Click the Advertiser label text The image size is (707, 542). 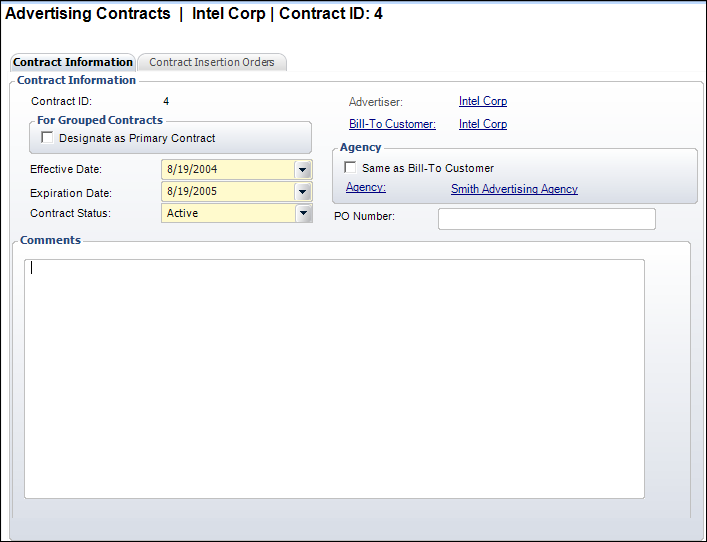click(376, 102)
